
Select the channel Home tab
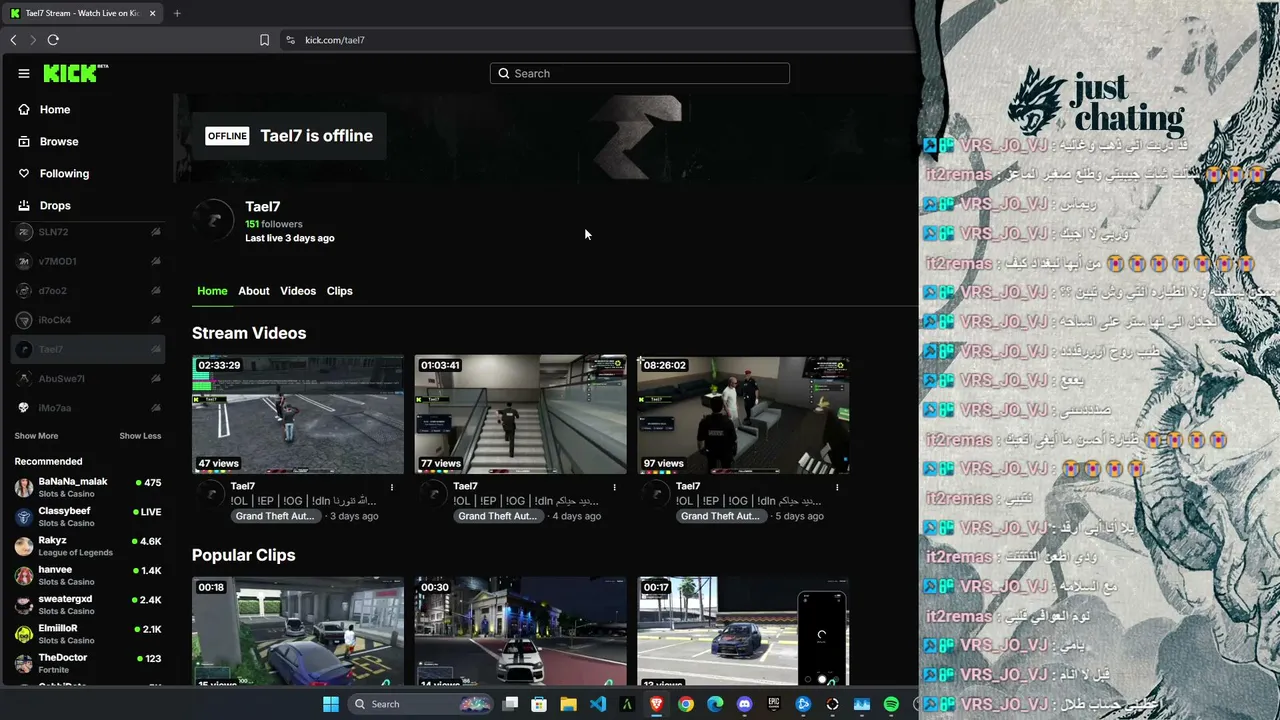click(212, 291)
